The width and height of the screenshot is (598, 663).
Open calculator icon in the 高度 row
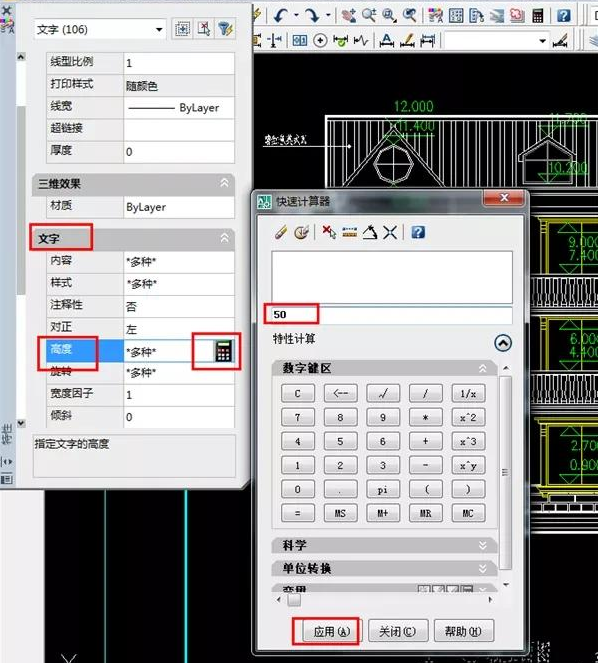(223, 351)
